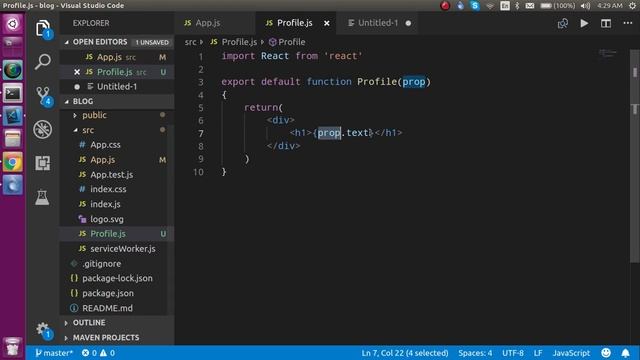Click the system power gear in top panel
The height and width of the screenshot is (360, 640).
pos(632,6)
